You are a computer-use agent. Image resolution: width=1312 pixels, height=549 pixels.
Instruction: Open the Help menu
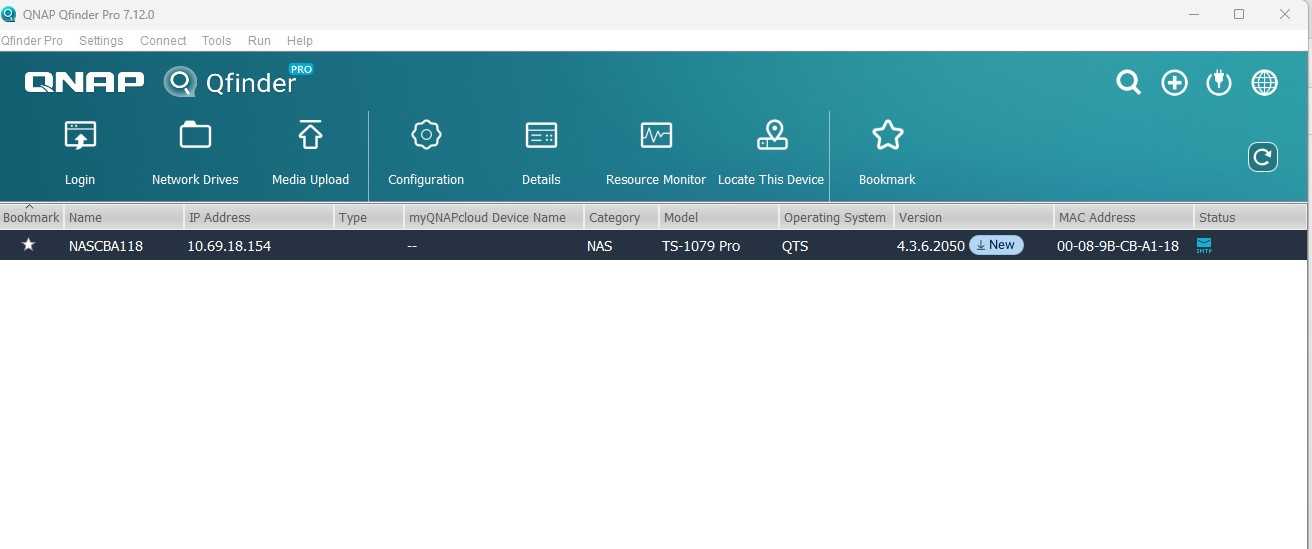pos(300,41)
